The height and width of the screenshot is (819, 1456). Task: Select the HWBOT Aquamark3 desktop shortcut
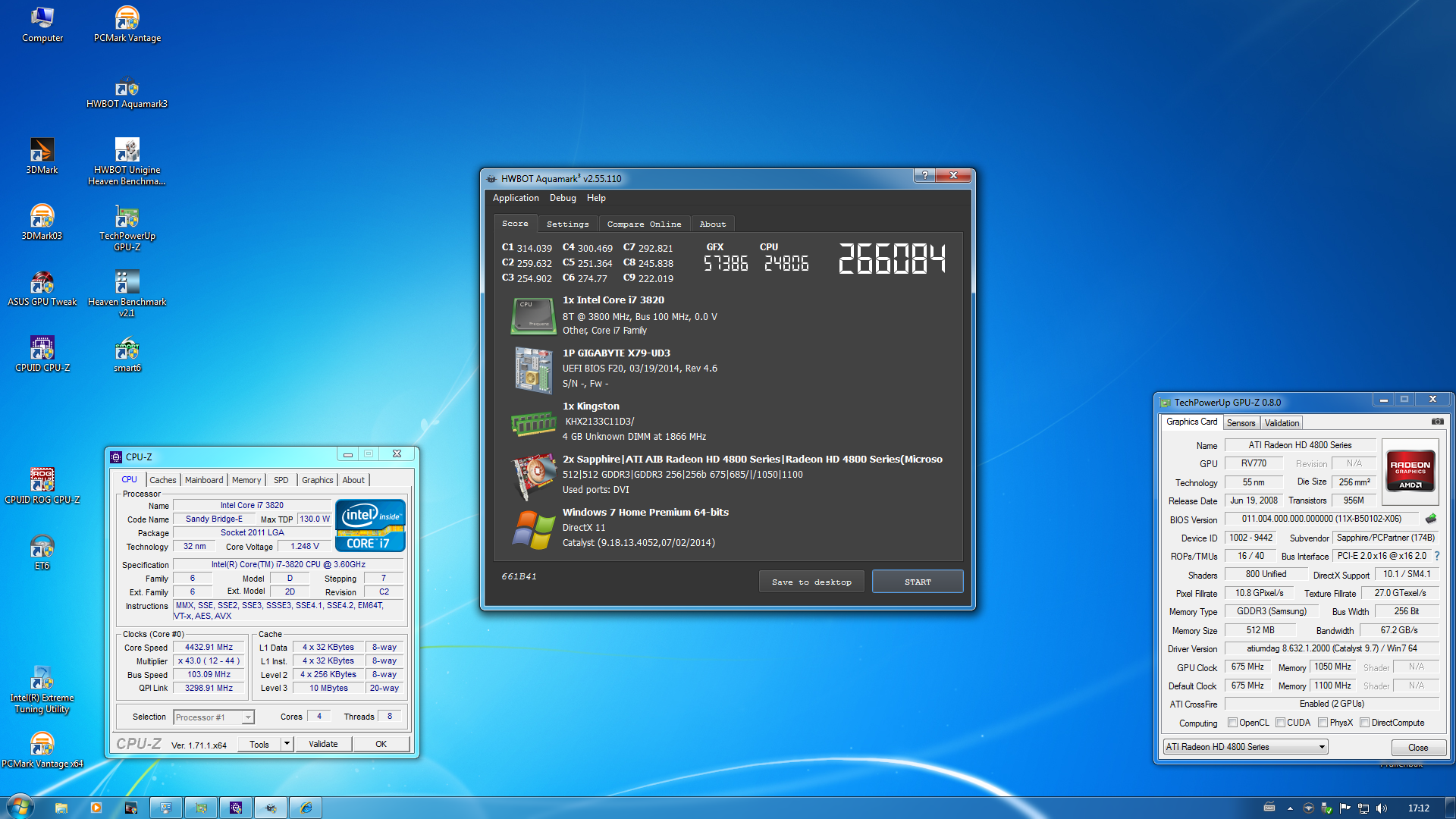point(127,92)
